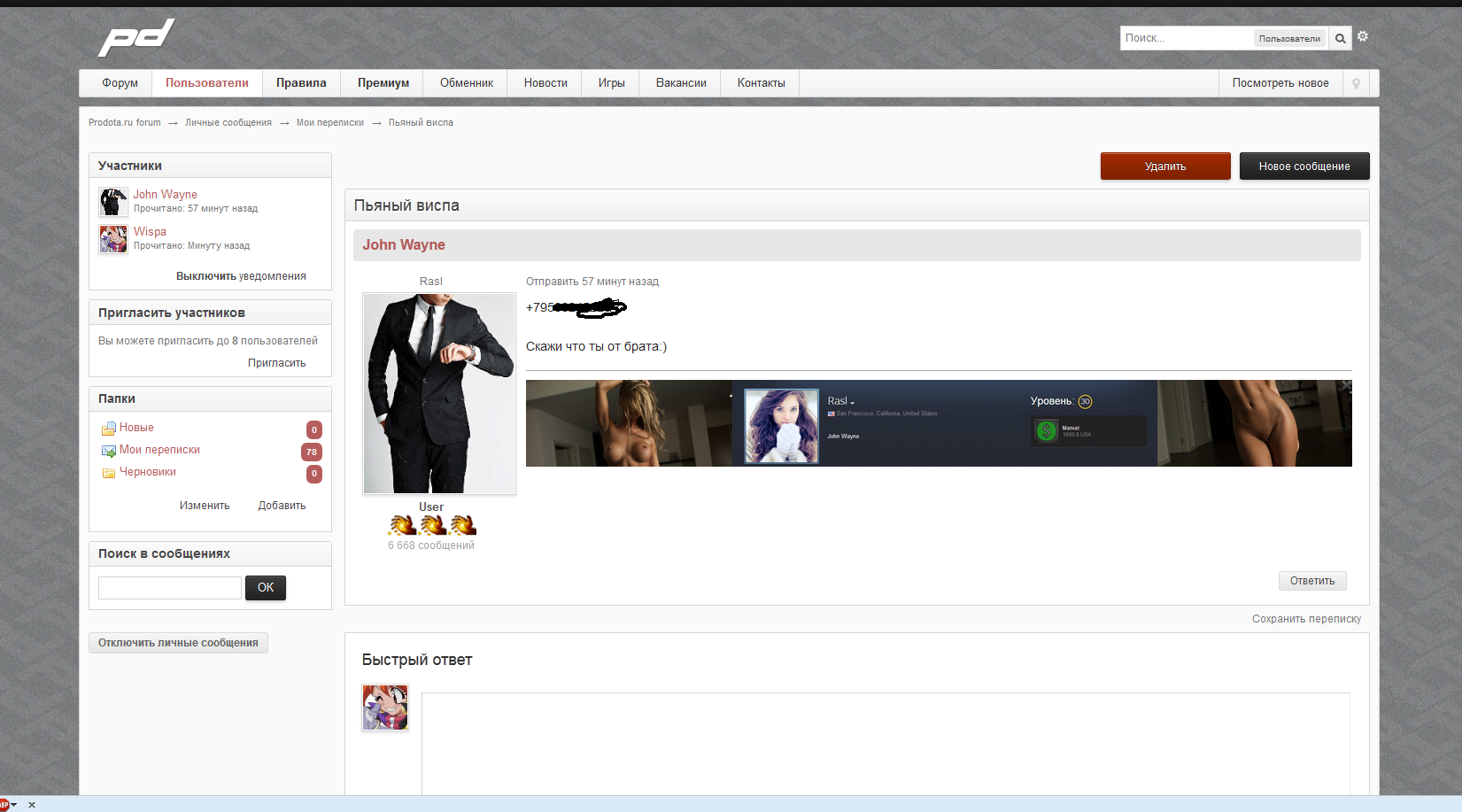Screen dimensions: 1462x812
Task: Open the Правила page
Action: 301,83
